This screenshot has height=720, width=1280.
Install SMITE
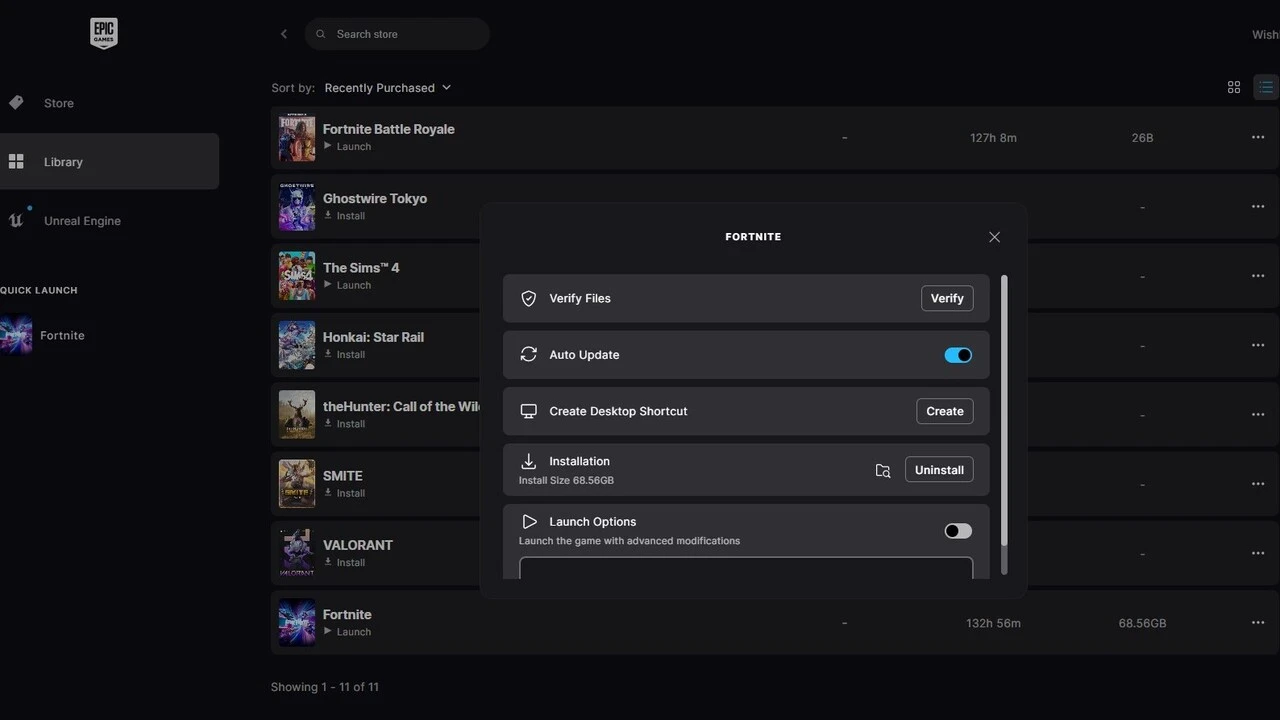point(344,493)
